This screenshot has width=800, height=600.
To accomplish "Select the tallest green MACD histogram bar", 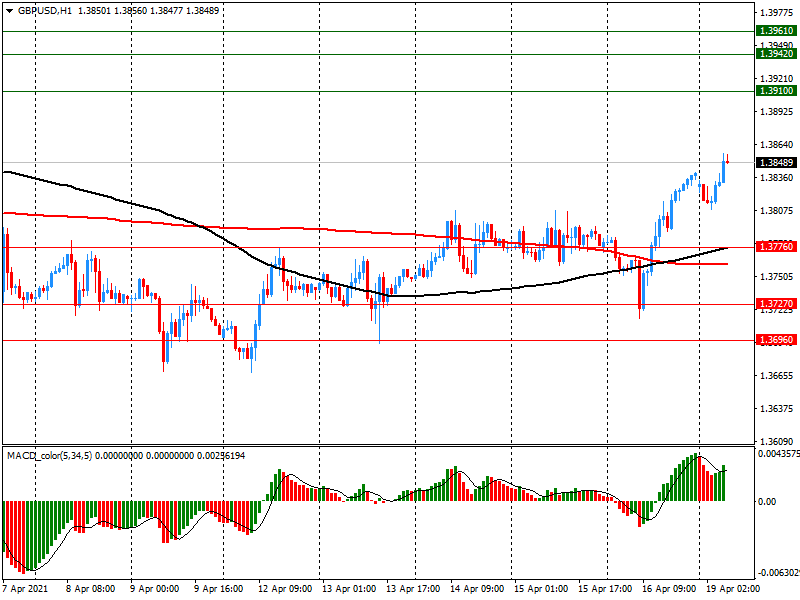I will click(x=695, y=477).
